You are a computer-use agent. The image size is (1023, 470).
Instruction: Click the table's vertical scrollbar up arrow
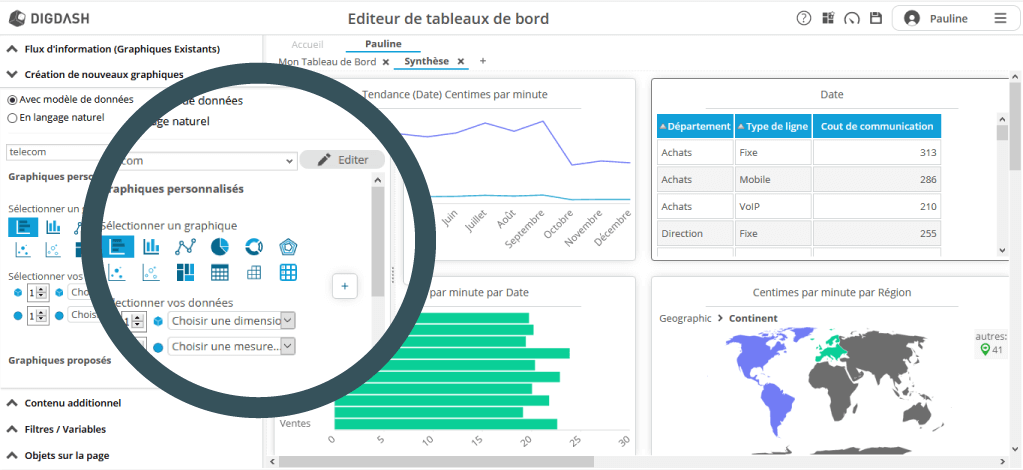pyautogui.click(x=1003, y=118)
